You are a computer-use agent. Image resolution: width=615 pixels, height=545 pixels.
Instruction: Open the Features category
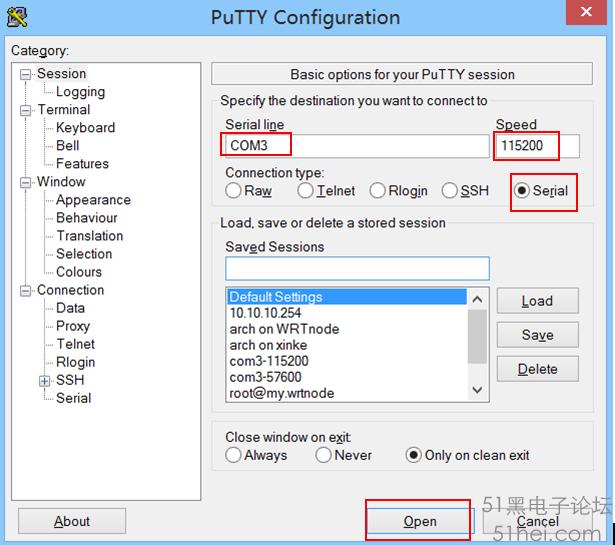pos(82,164)
